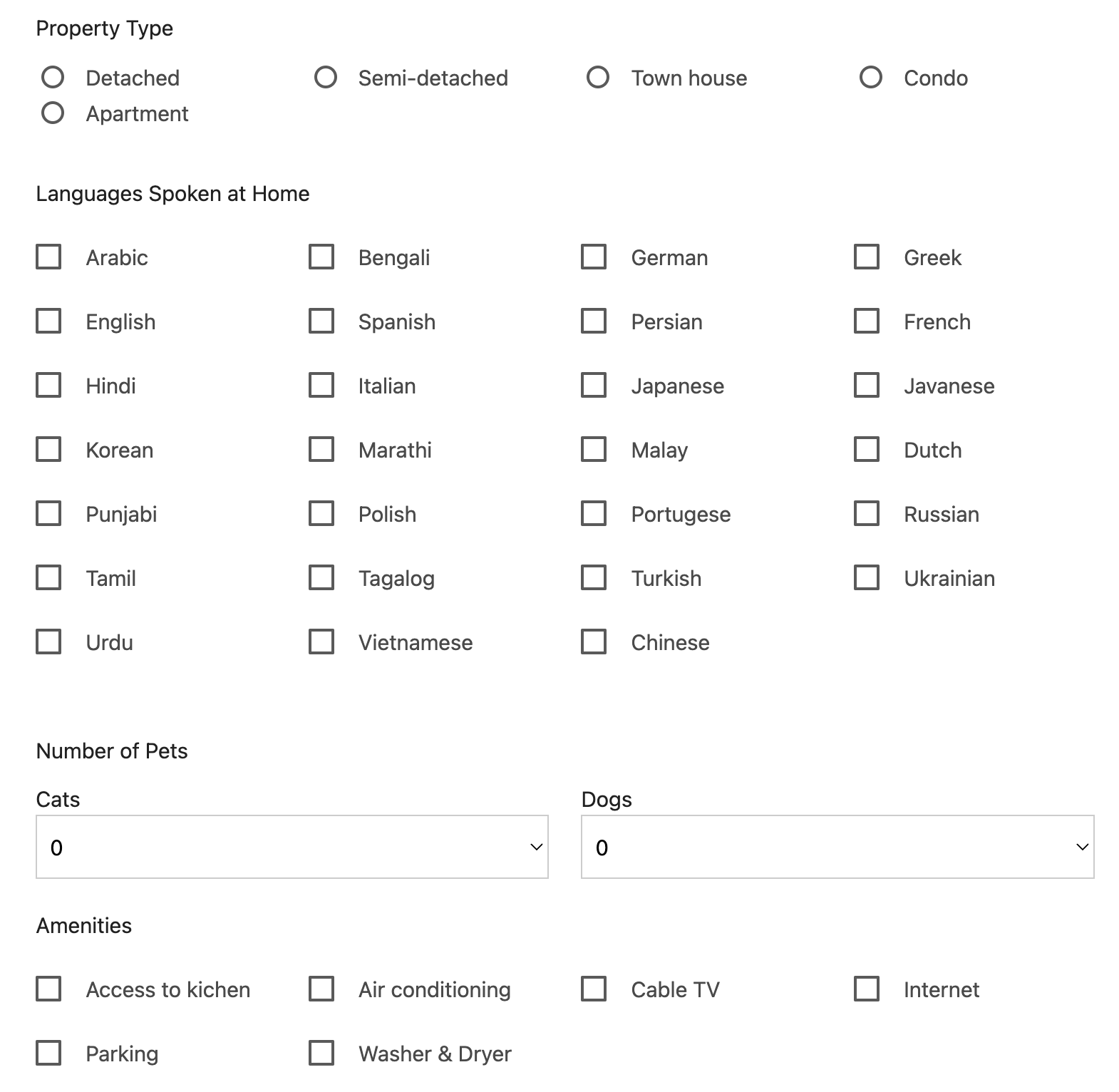This screenshot has height=1092, width=1119.
Task: Check the Washer & Dryer option
Action: tap(321, 1053)
